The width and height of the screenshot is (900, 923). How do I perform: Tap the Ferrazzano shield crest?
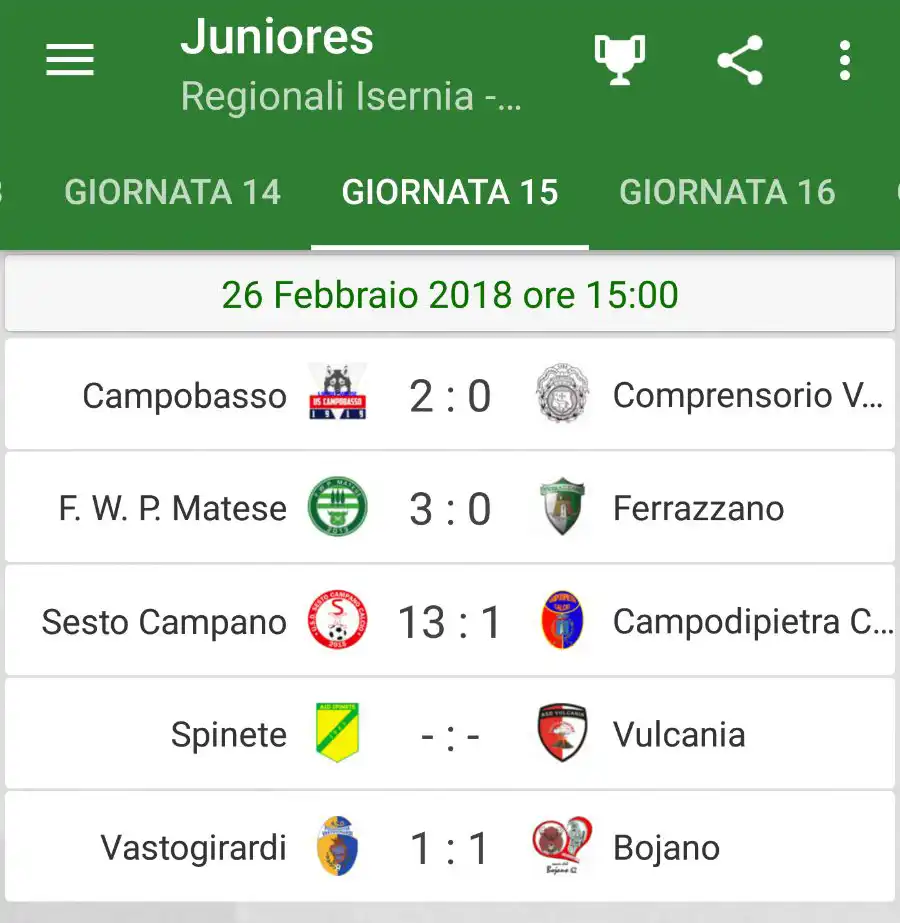click(x=562, y=506)
